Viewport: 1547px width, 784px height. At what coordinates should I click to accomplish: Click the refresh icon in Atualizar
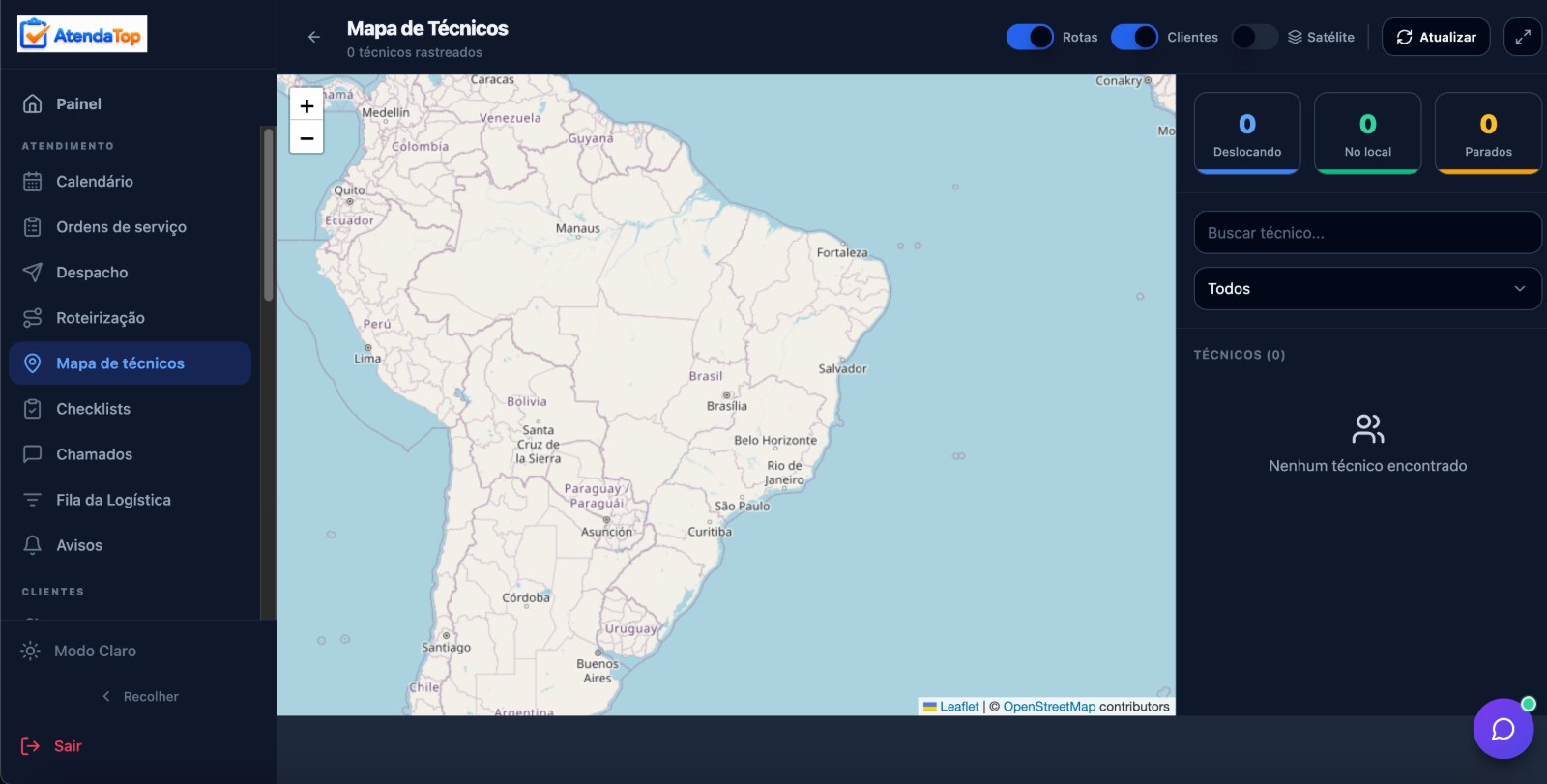(x=1404, y=37)
